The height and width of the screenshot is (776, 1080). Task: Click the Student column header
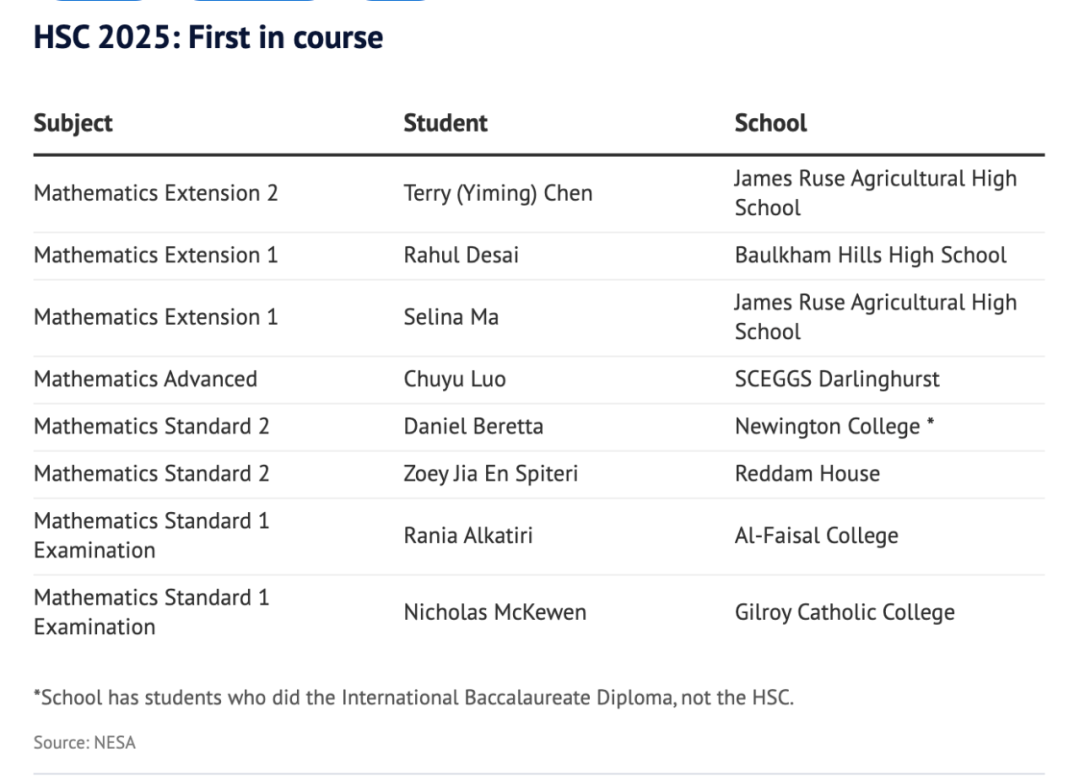pos(445,123)
